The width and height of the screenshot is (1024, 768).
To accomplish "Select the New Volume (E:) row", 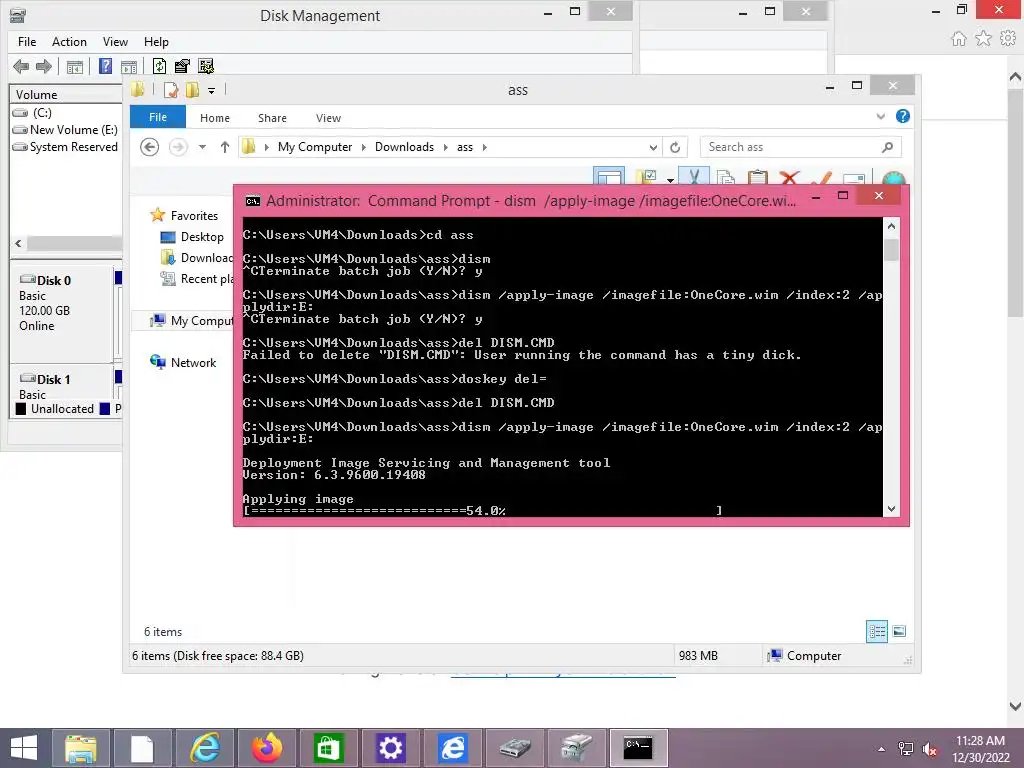I will (x=65, y=129).
